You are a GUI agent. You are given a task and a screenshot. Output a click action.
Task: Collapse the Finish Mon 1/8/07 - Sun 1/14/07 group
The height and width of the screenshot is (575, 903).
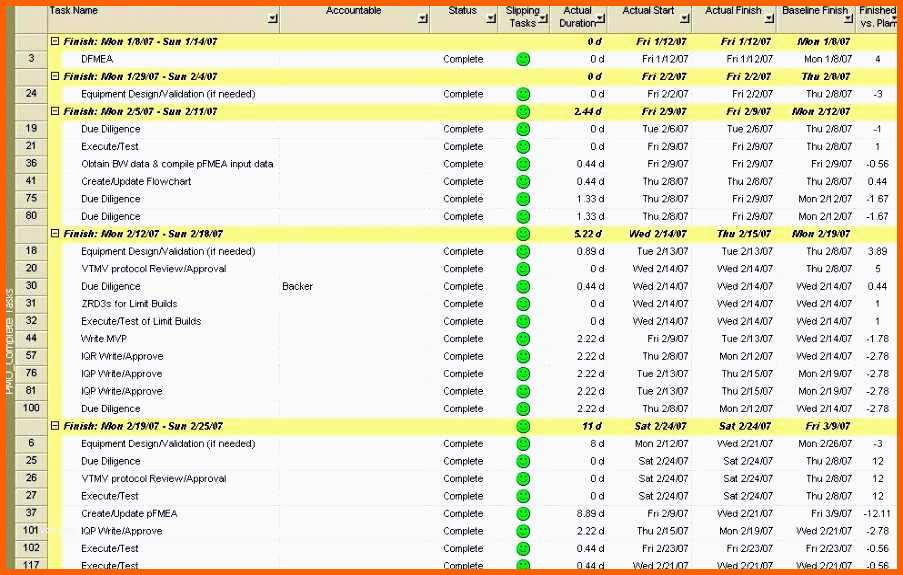[55, 41]
